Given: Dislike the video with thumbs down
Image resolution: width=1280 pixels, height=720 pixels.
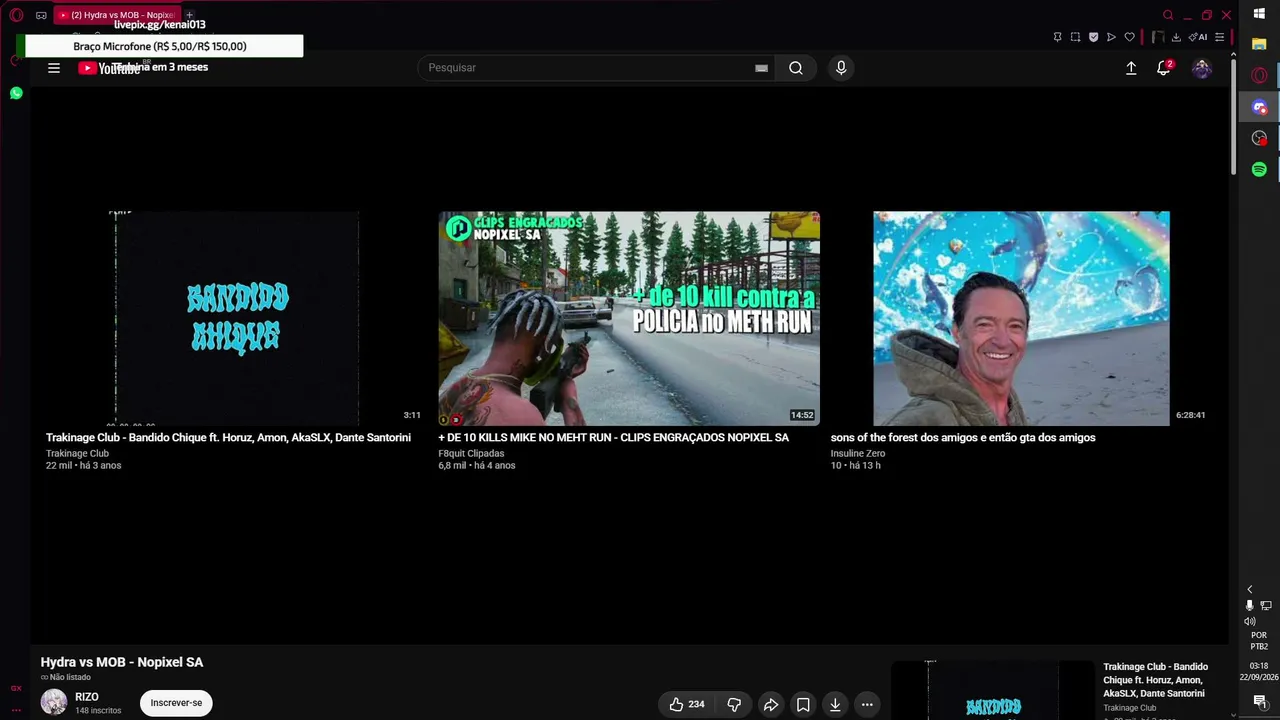Looking at the screenshot, I should pos(734,705).
